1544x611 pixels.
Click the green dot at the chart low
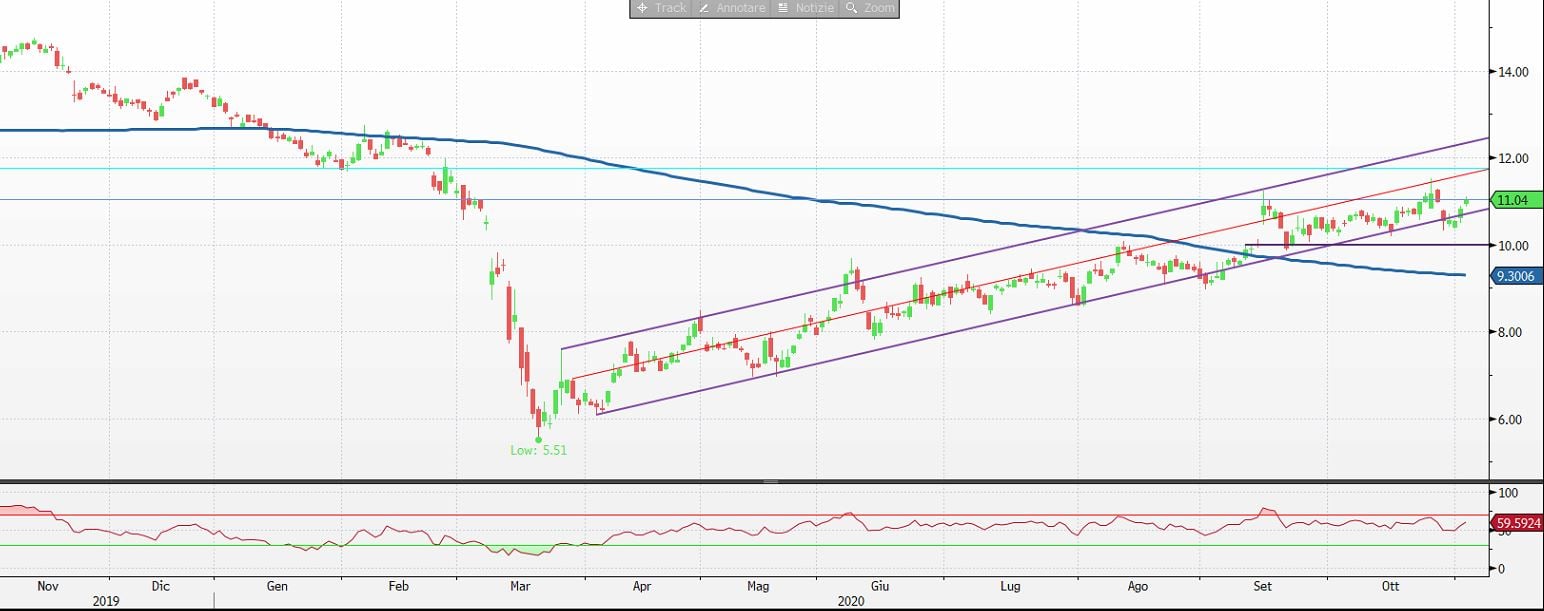coord(539,439)
